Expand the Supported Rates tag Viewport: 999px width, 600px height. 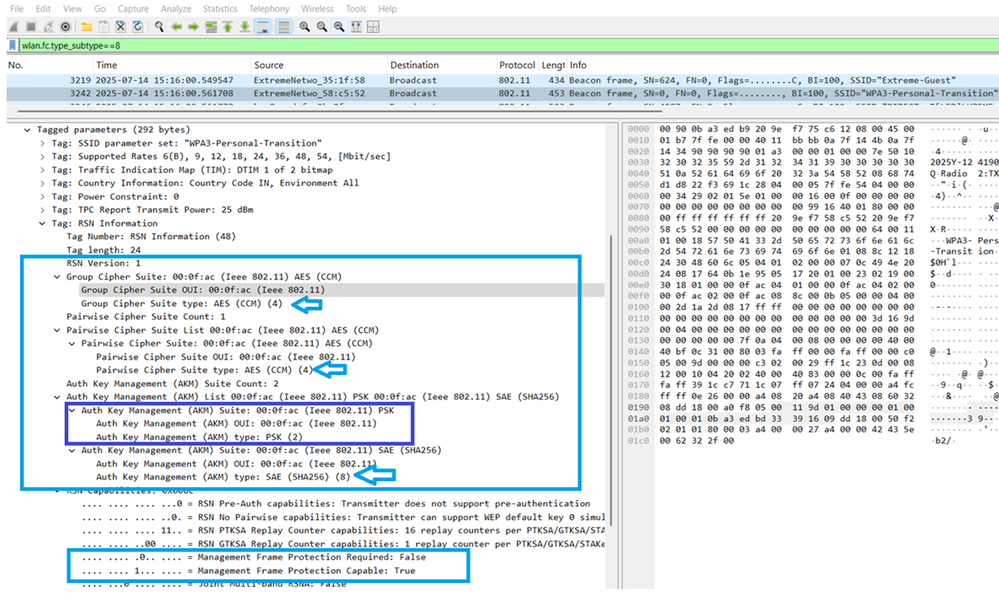(x=42, y=157)
